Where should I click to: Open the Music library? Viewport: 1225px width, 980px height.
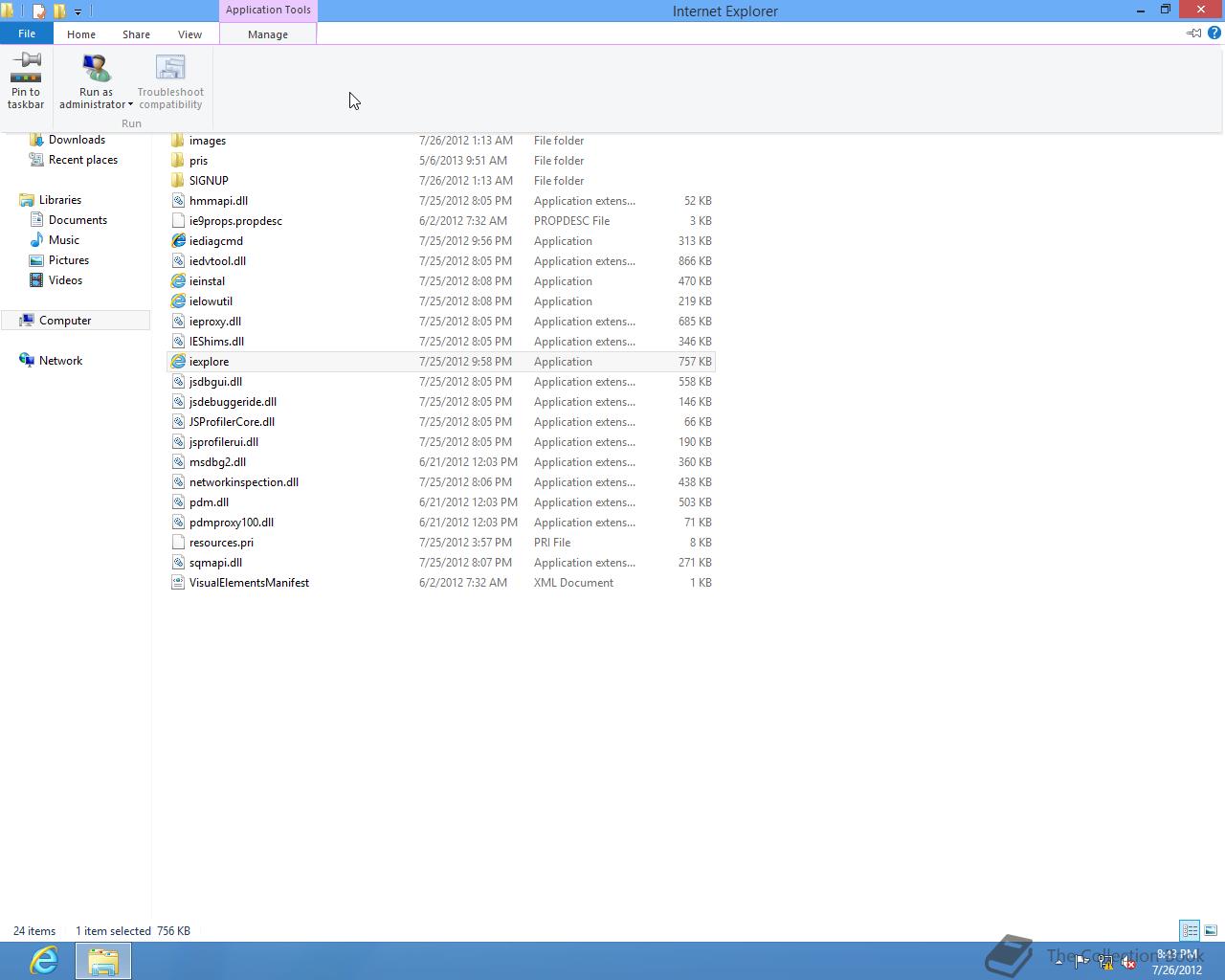tap(63, 240)
